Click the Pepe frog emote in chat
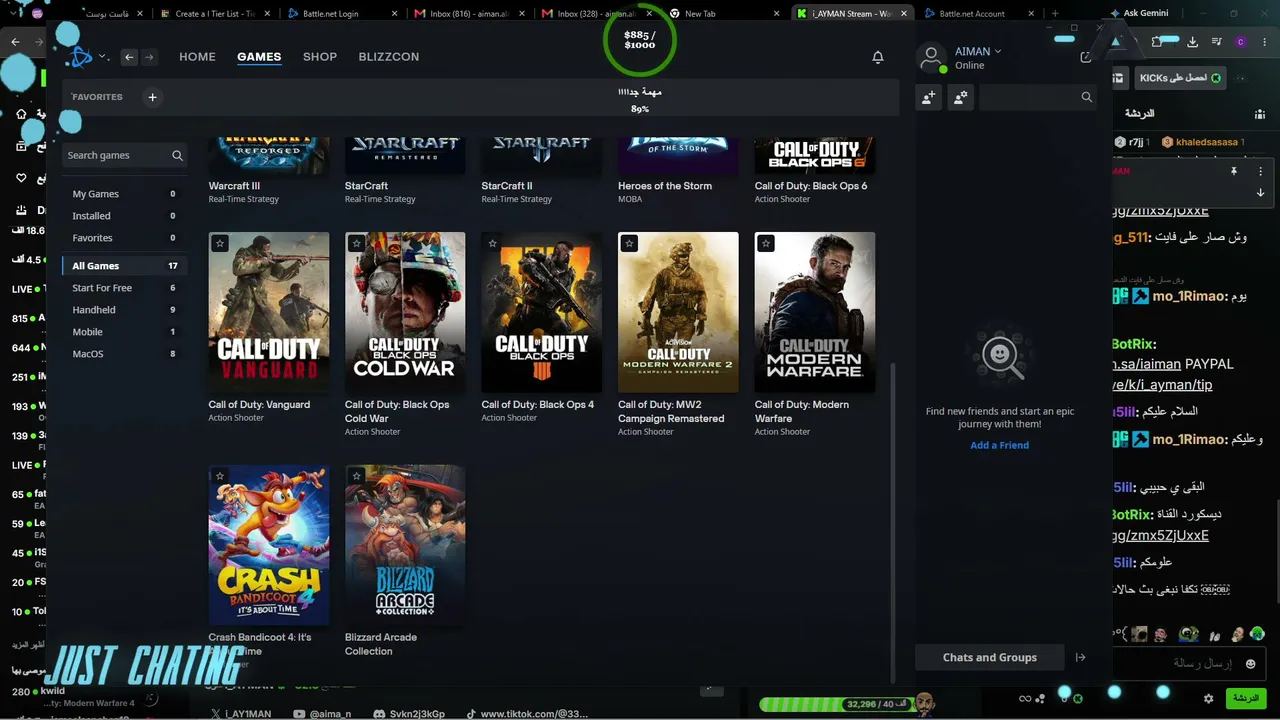Viewport: 1280px width, 720px height. pyautogui.click(x=1187, y=634)
